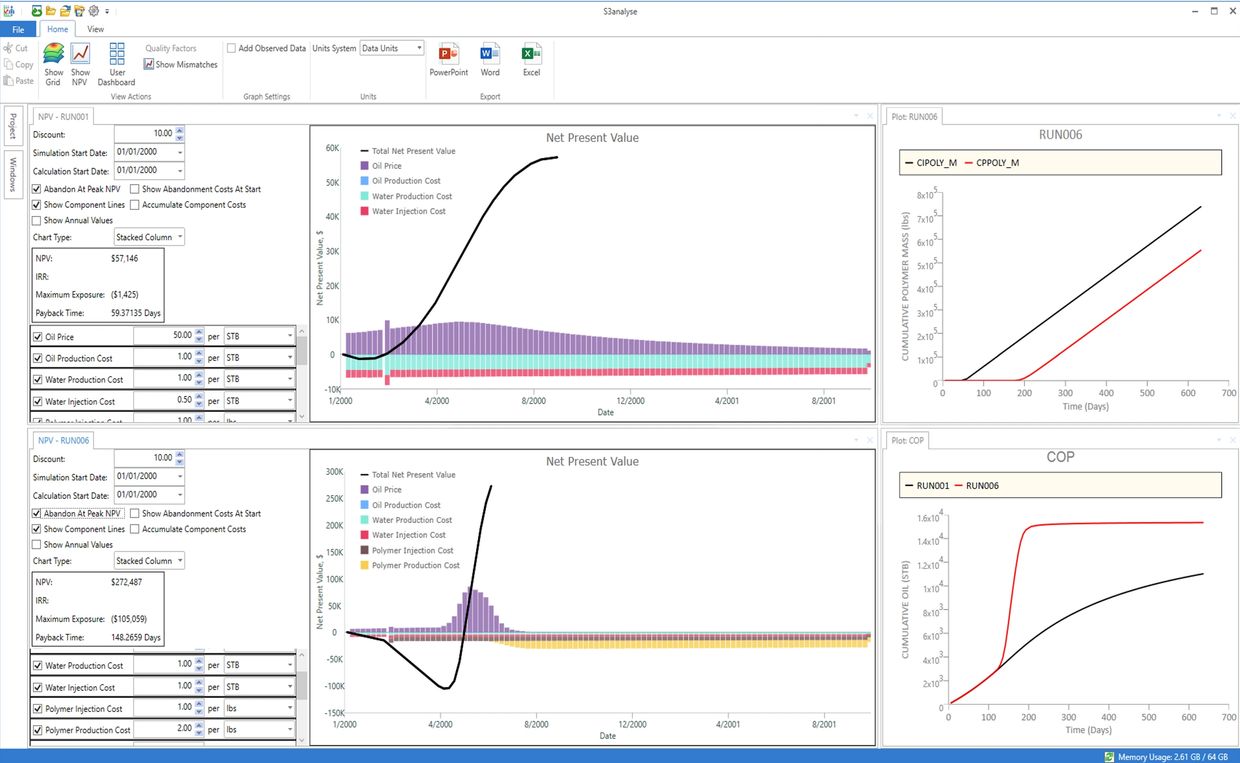Click the Oil Price legend swatch in the top chart
The height and width of the screenshot is (763, 1240).
365,166
